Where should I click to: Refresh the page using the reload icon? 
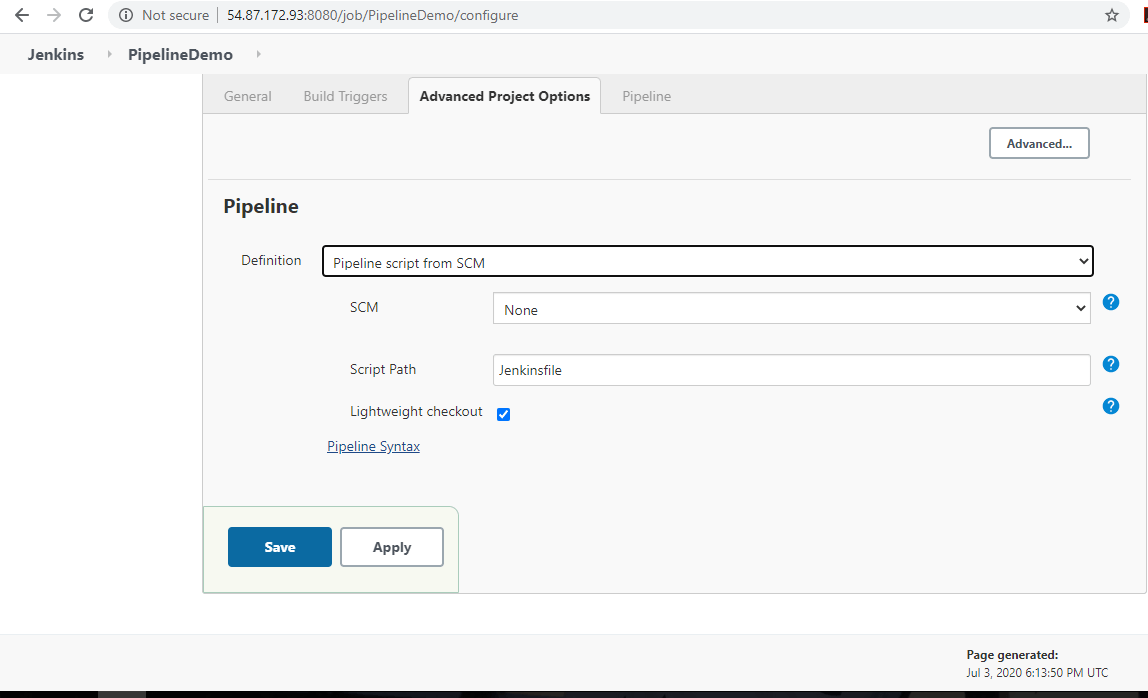click(x=86, y=15)
